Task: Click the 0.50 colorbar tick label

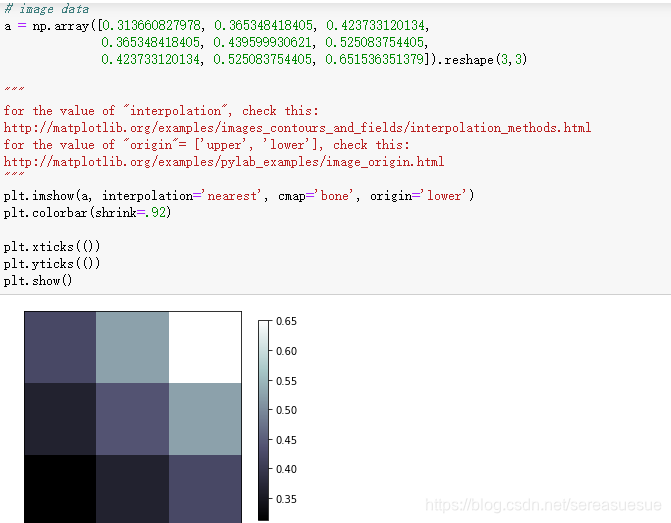Action: coord(286,410)
